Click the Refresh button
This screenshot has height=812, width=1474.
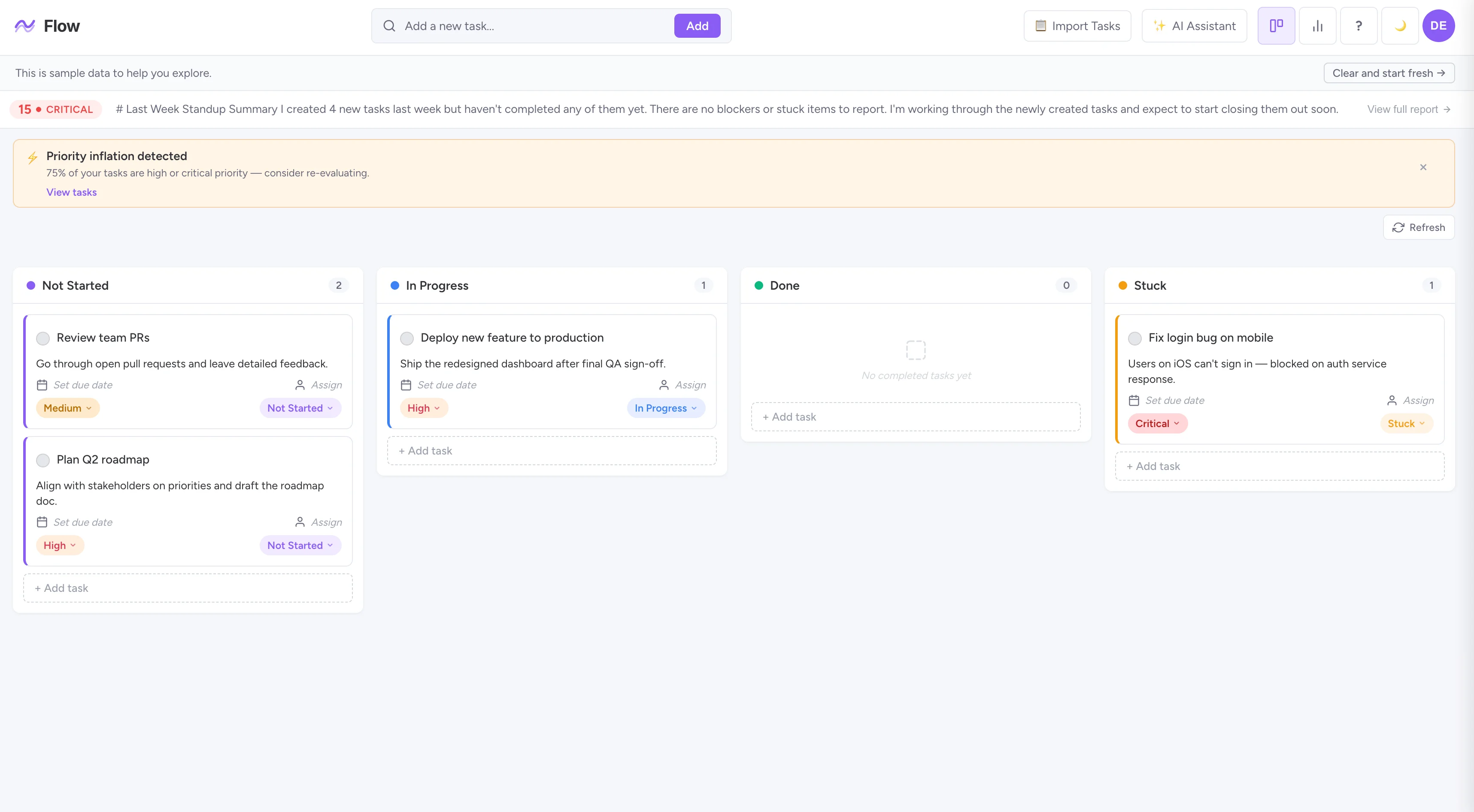point(1419,228)
